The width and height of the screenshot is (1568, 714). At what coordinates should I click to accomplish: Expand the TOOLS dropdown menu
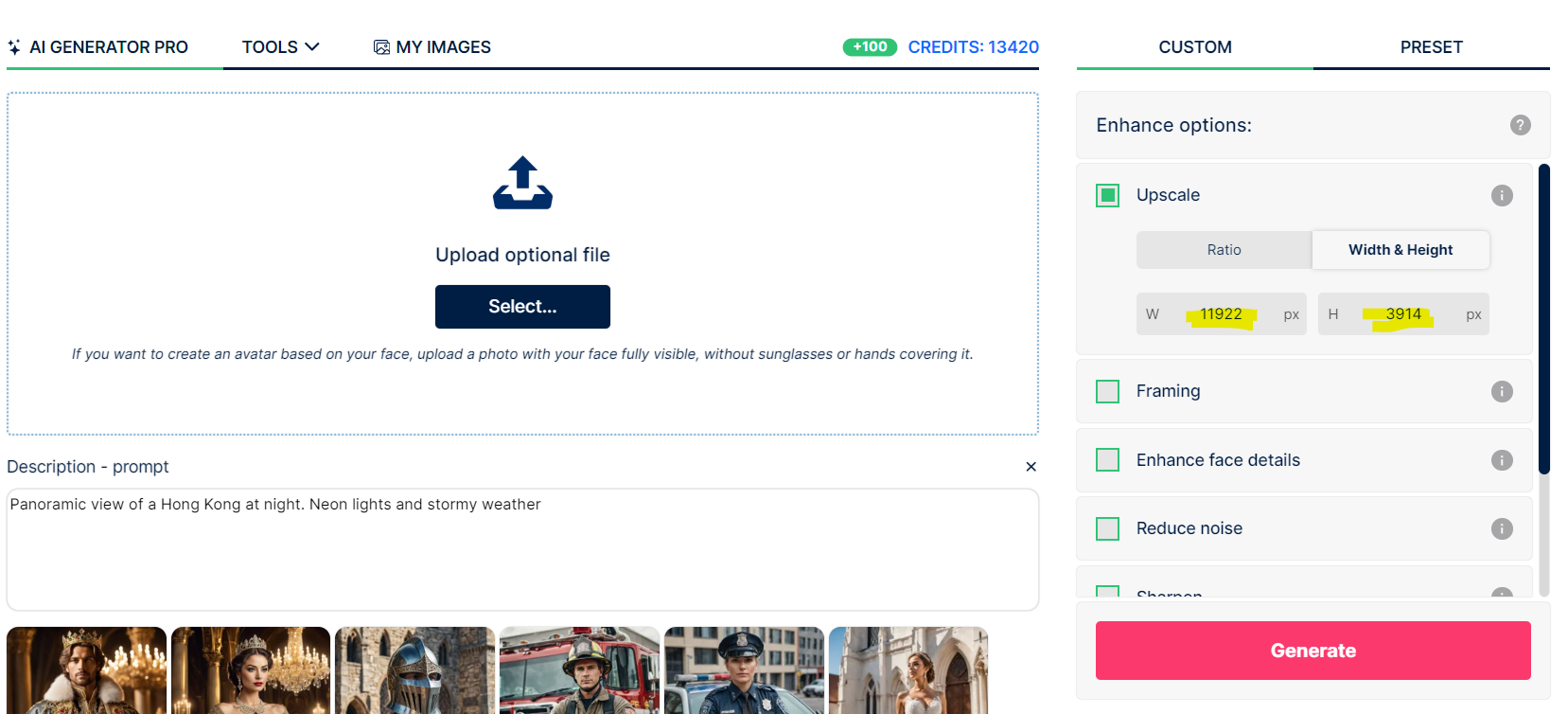[280, 47]
